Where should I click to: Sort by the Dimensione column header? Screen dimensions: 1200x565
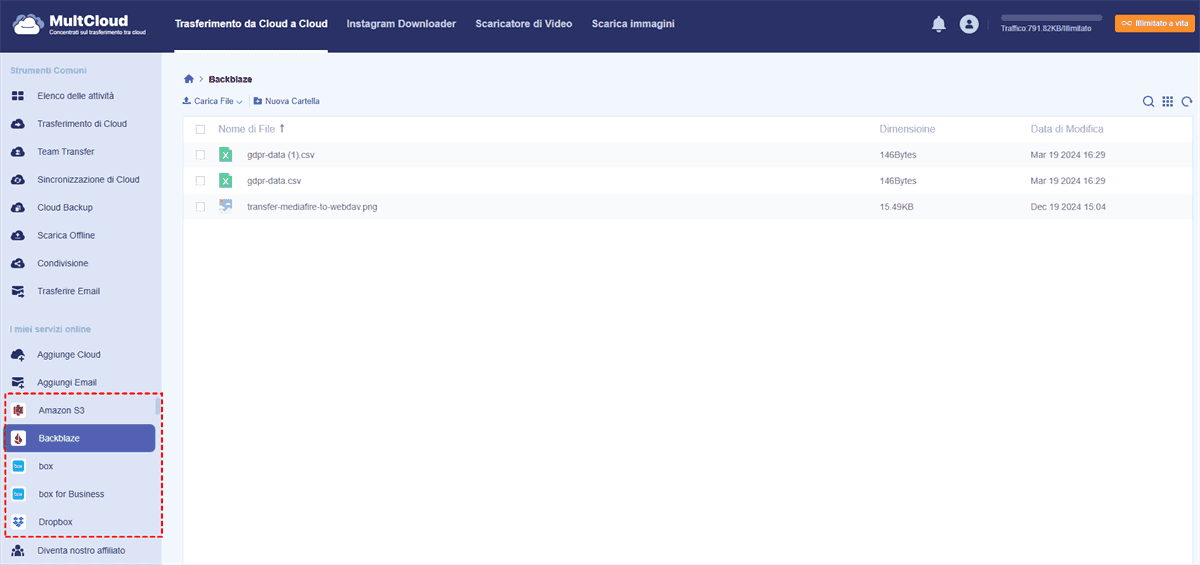[907, 129]
